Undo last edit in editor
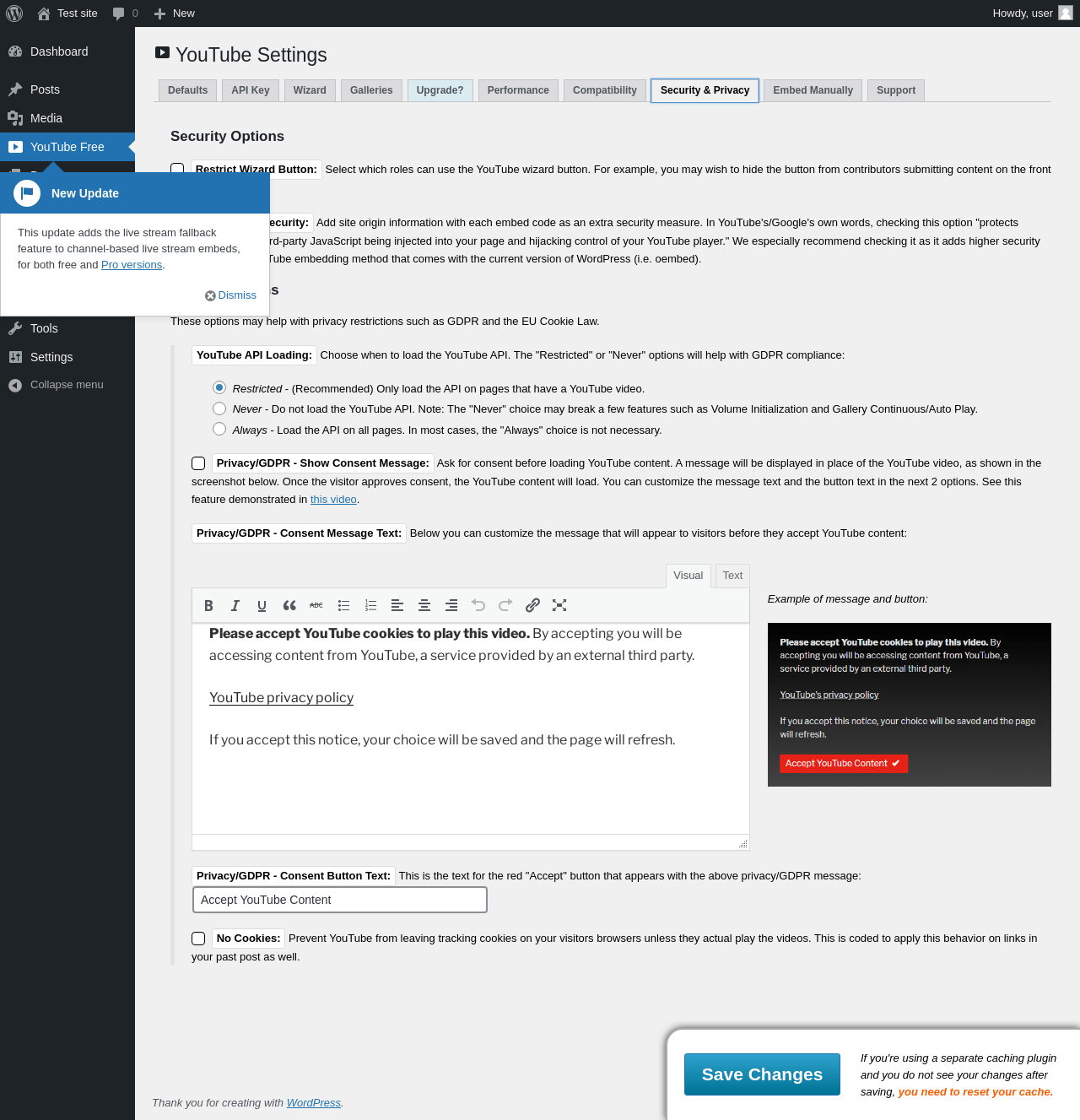The height and width of the screenshot is (1120, 1080). (478, 605)
